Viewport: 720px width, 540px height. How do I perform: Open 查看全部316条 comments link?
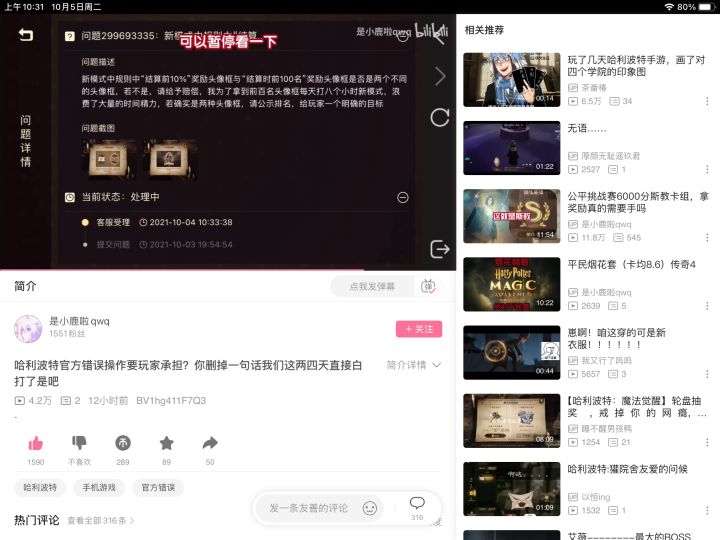click(101, 521)
